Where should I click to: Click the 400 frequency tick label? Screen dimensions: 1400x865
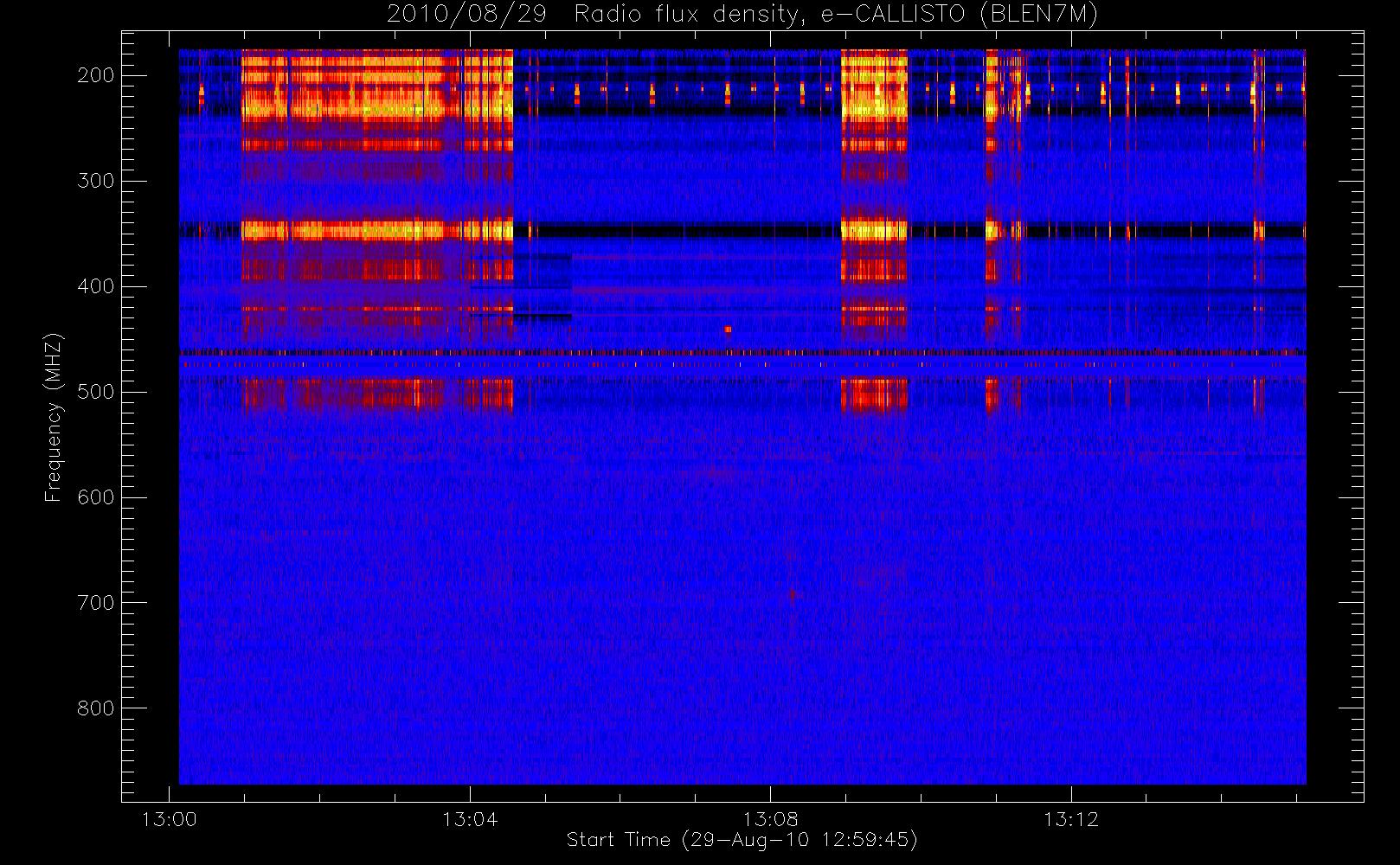[96, 286]
